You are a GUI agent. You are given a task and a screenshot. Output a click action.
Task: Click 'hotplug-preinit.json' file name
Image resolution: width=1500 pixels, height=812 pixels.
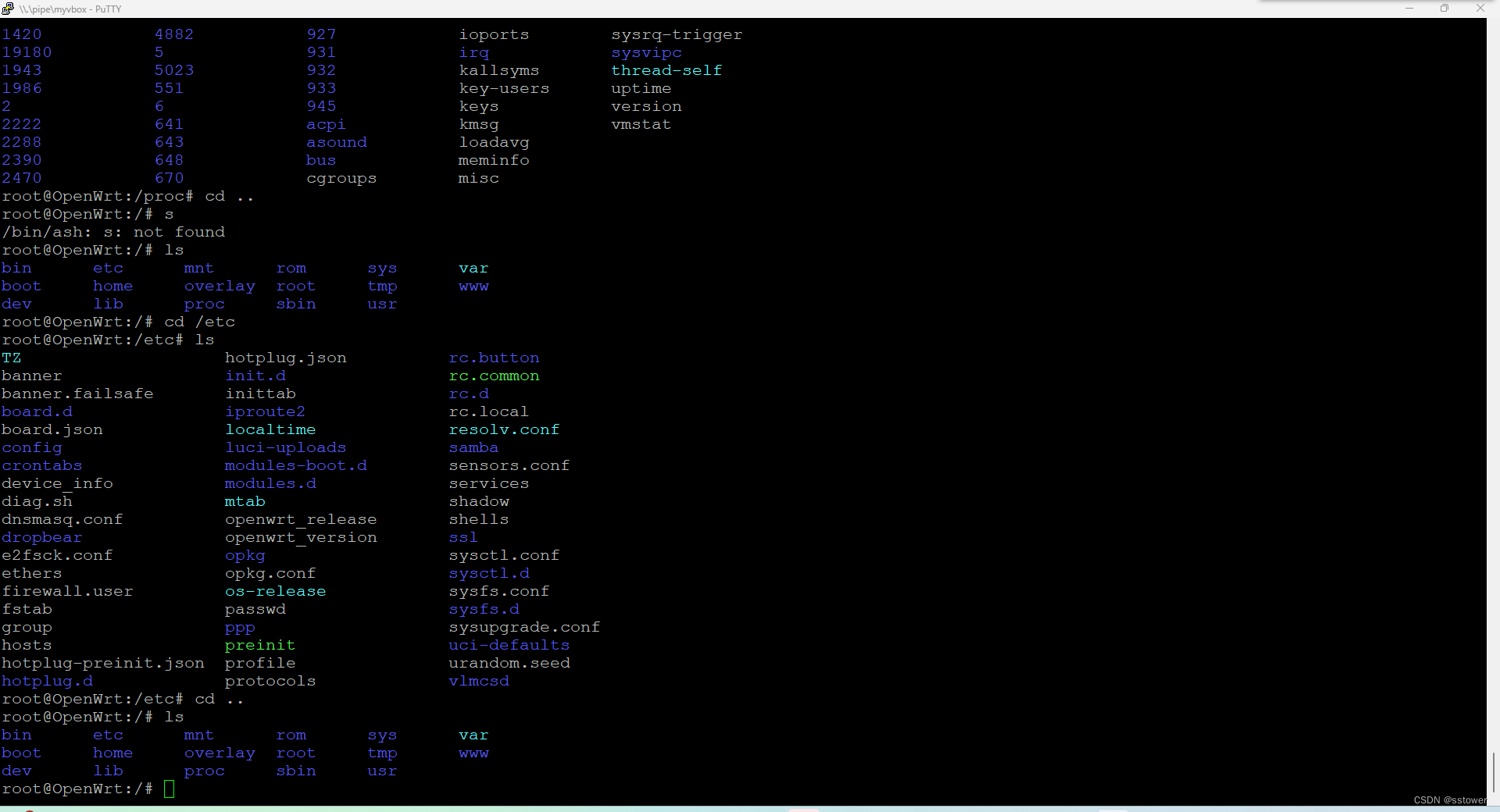click(103, 663)
